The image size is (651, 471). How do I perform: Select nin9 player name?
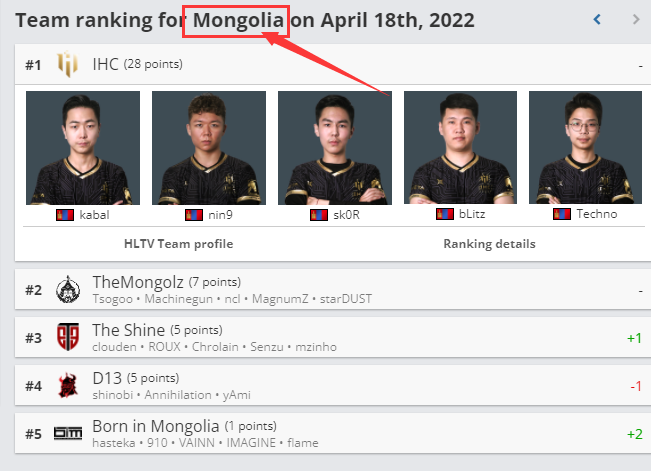click(x=220, y=215)
